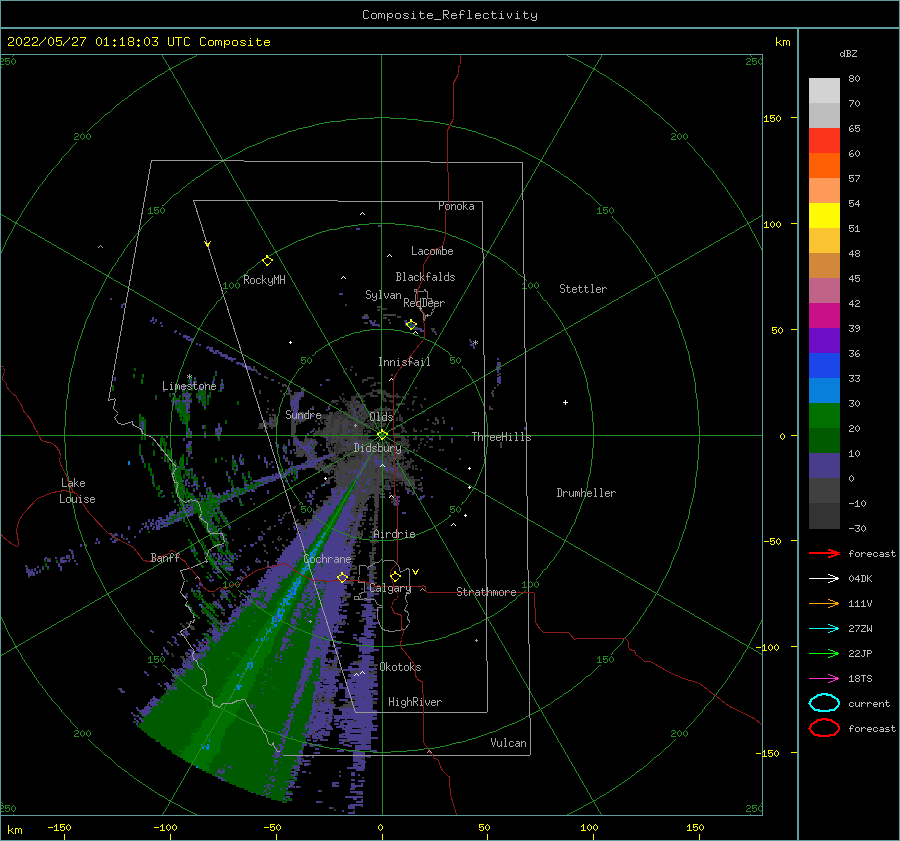Screen dimensions: 900x841
Task: Click the yellow diamond marker near RockyMH
Action: point(267,261)
